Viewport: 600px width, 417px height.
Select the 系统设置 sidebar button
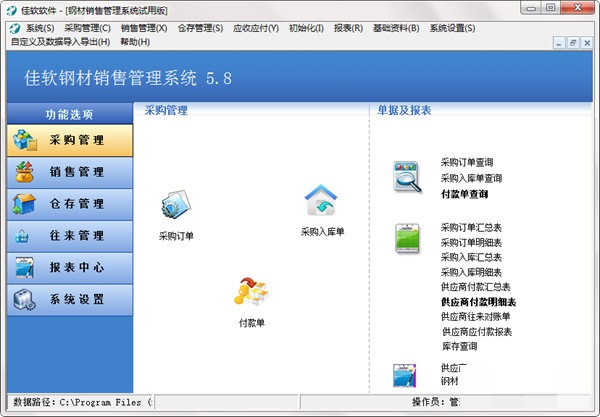pyautogui.click(x=70, y=300)
